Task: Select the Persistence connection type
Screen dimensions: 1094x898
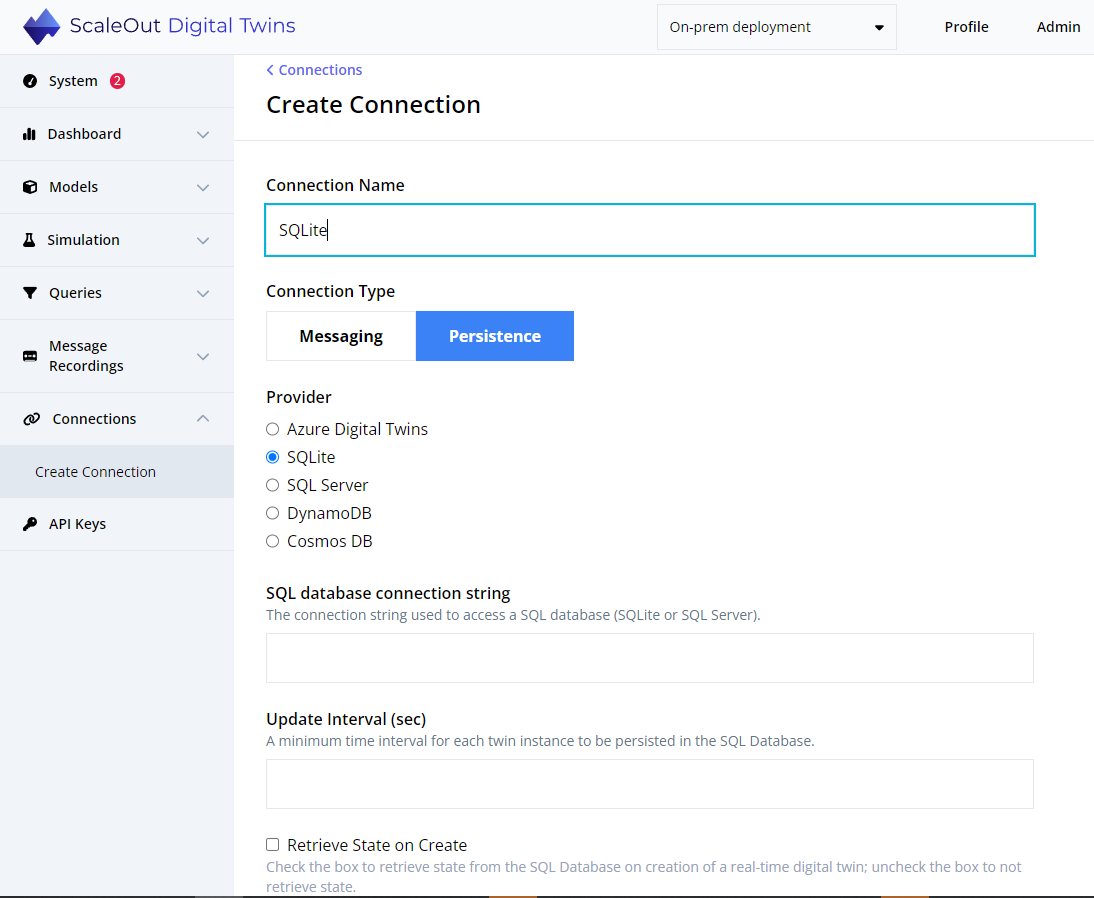Action: (495, 336)
